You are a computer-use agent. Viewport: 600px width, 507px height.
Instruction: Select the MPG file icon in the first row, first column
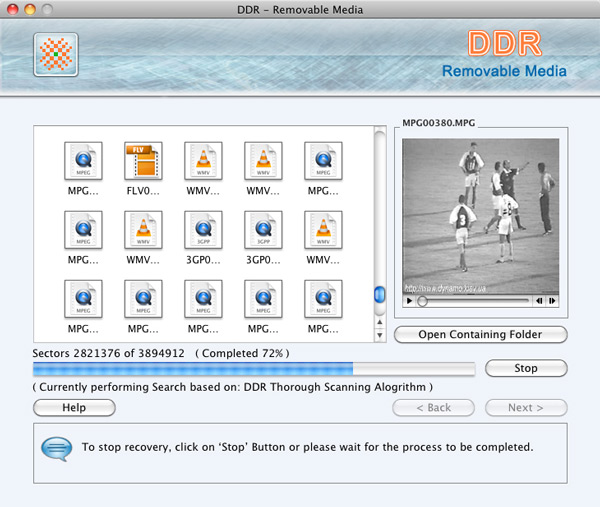click(x=83, y=161)
